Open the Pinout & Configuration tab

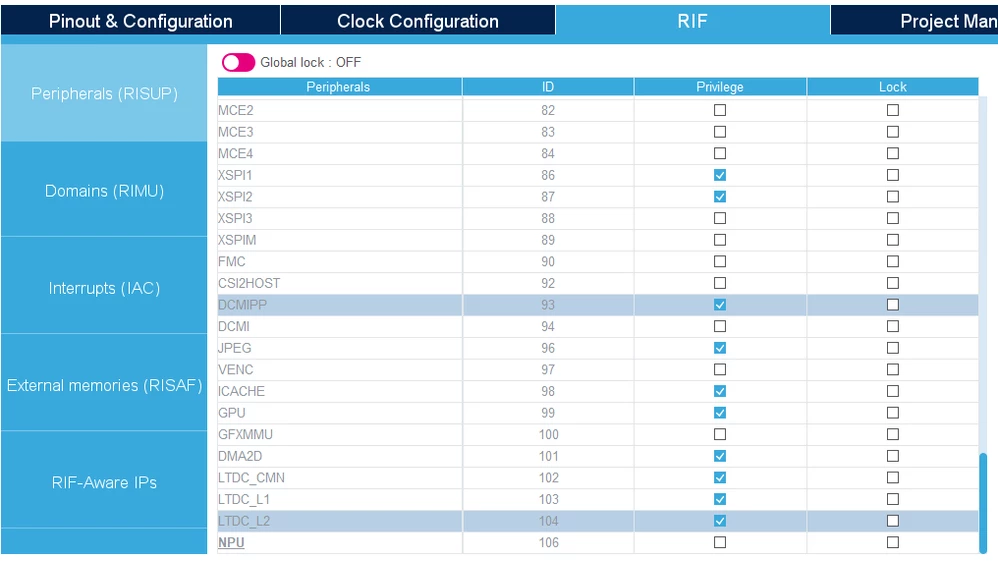[140, 21]
